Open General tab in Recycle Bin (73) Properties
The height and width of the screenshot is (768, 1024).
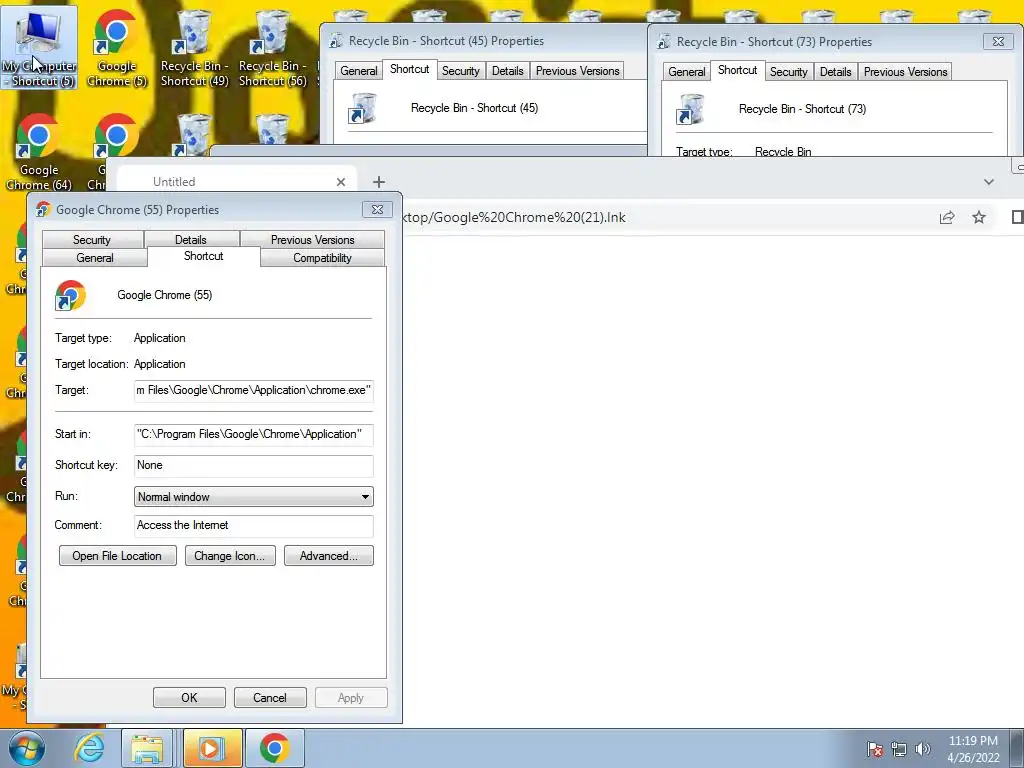686,72
